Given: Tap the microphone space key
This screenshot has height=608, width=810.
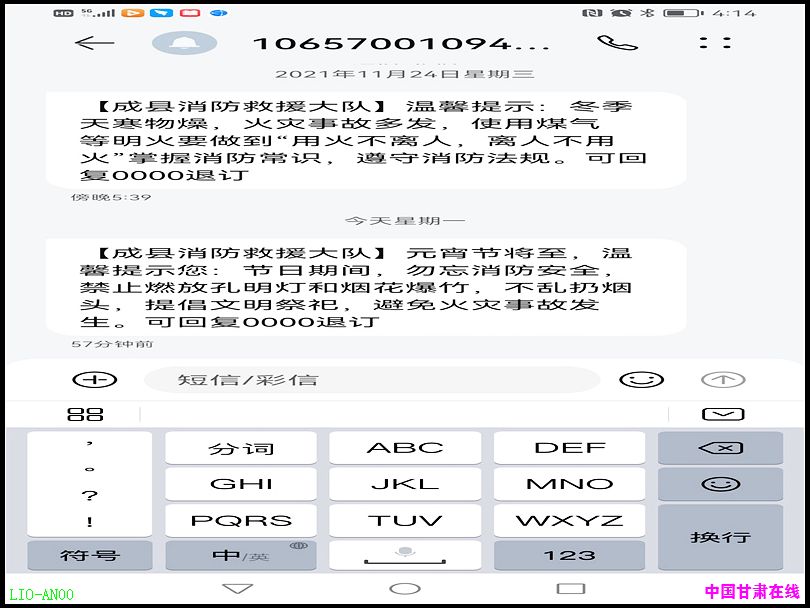Looking at the screenshot, I should click(x=405, y=554).
